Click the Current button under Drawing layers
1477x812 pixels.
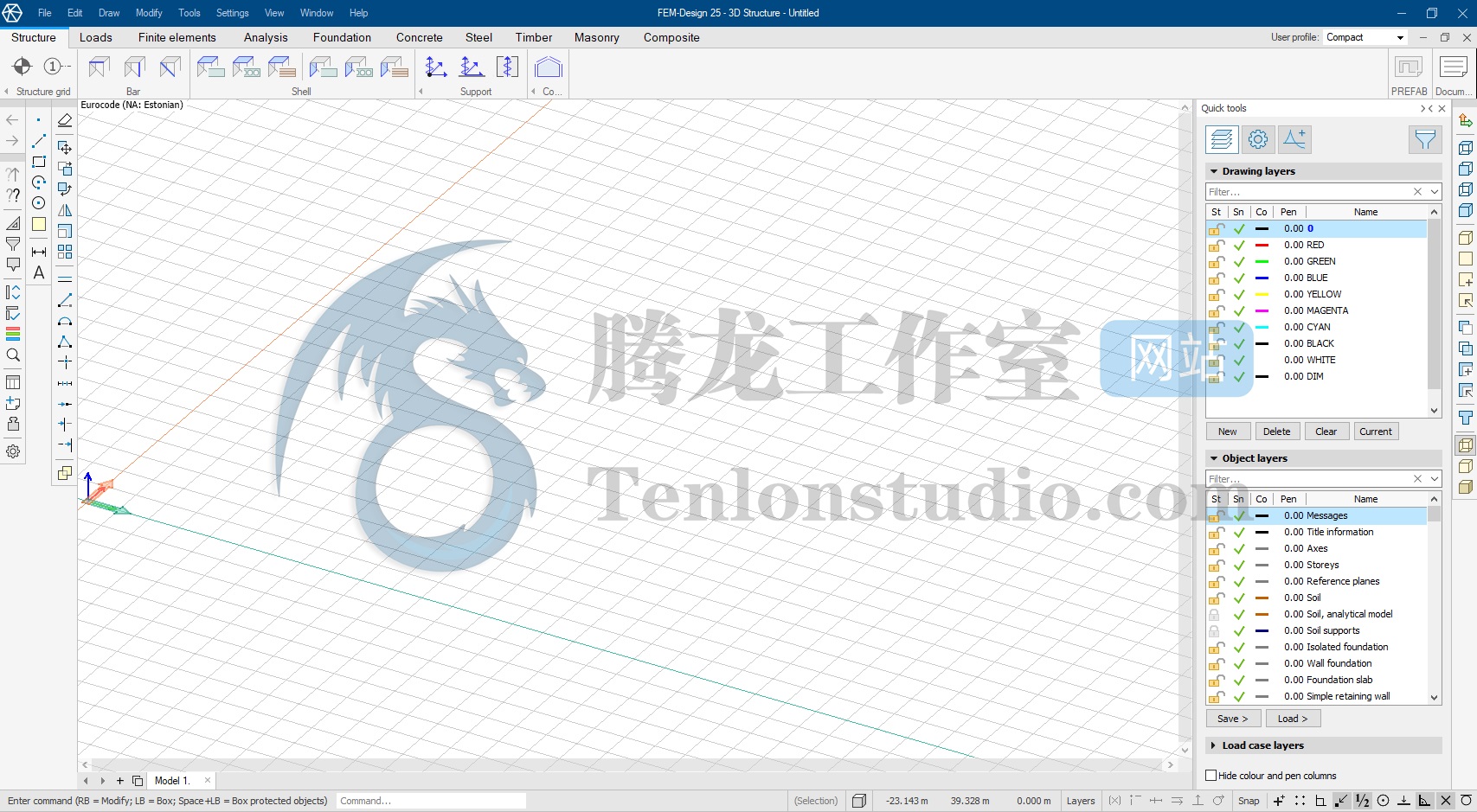coord(1375,432)
